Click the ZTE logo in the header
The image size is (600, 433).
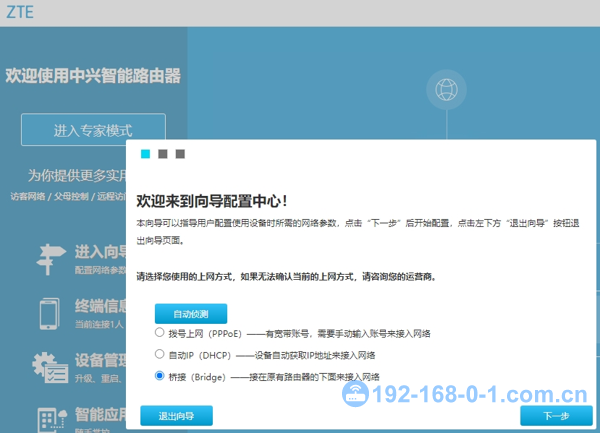(20, 12)
